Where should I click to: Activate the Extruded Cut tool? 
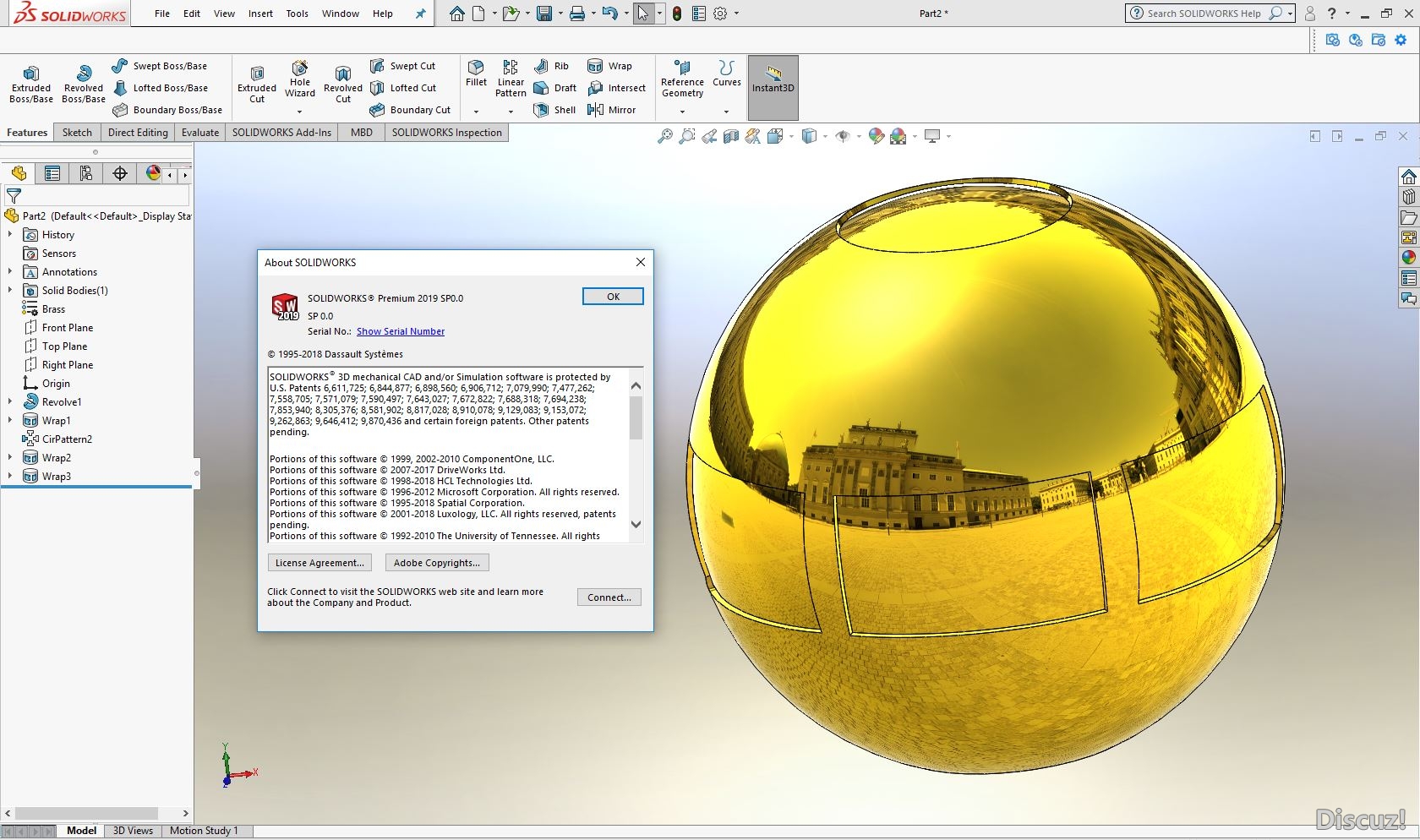[257, 85]
